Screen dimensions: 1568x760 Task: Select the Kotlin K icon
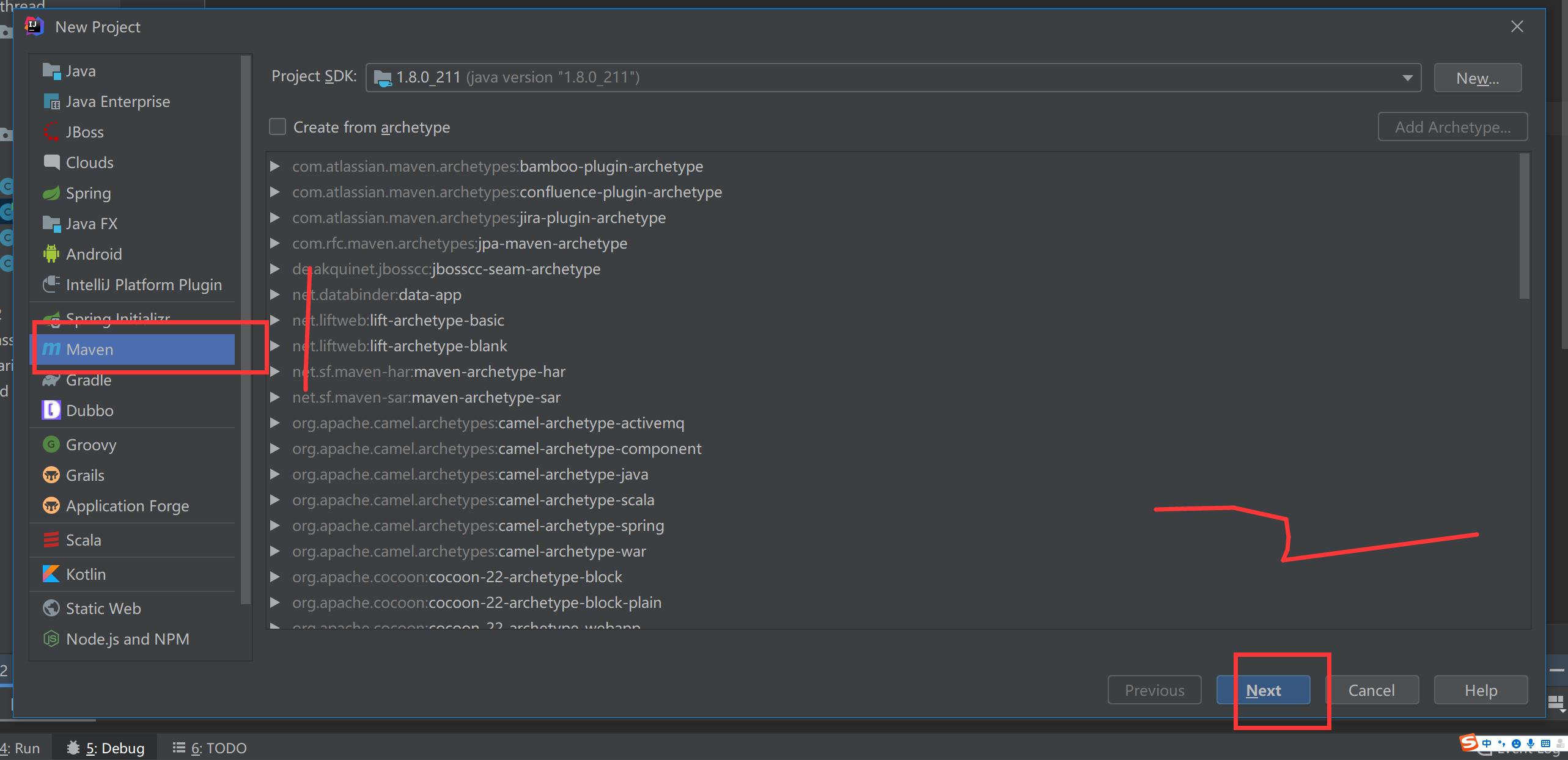point(51,574)
